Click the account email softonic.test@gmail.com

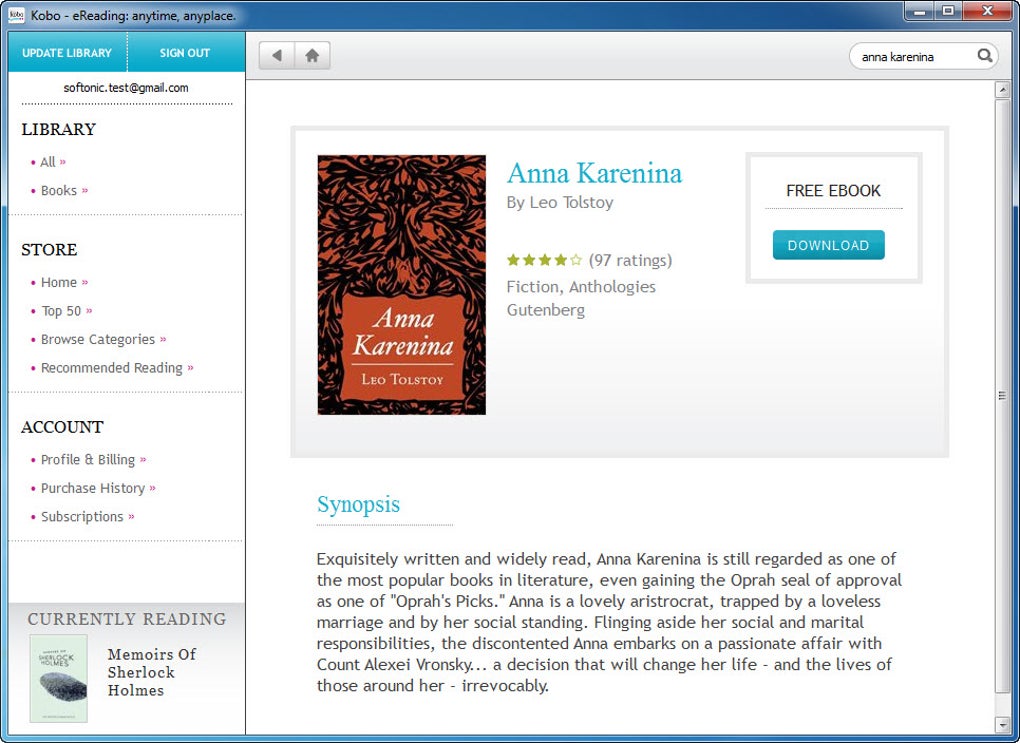click(126, 88)
